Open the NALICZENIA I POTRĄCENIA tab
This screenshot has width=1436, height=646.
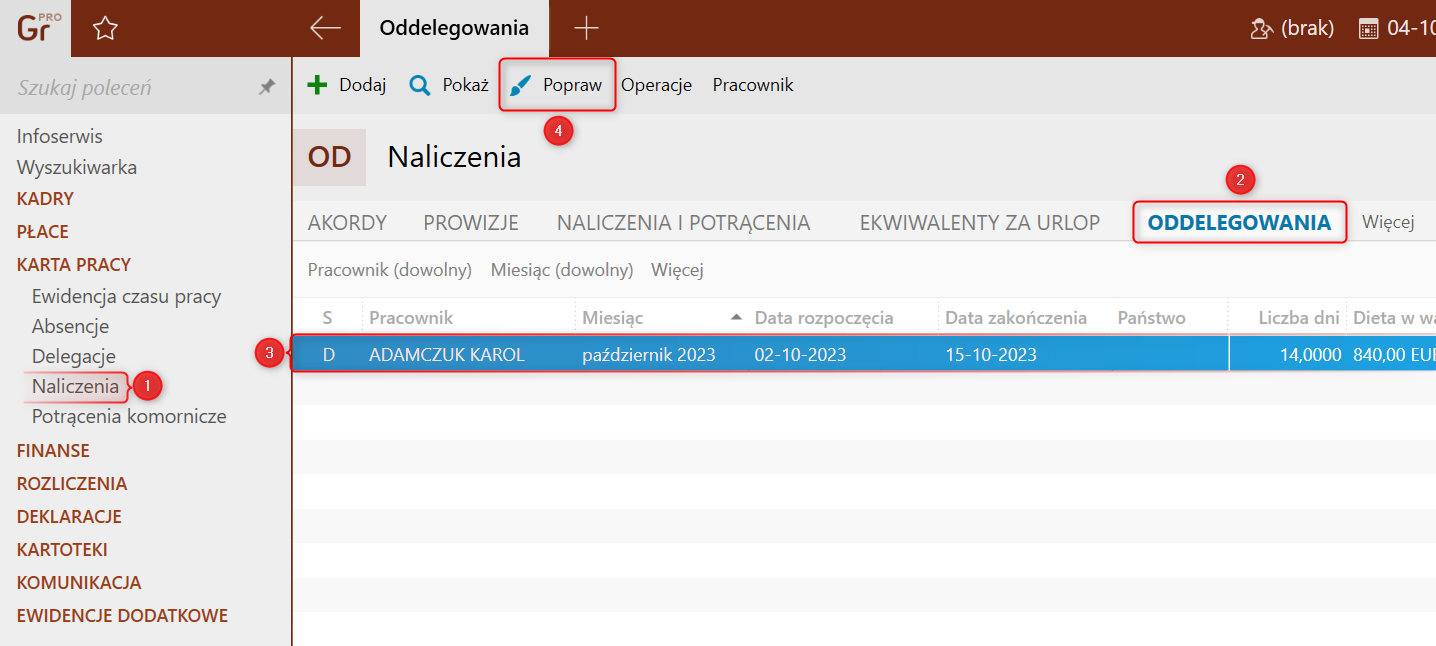[684, 223]
